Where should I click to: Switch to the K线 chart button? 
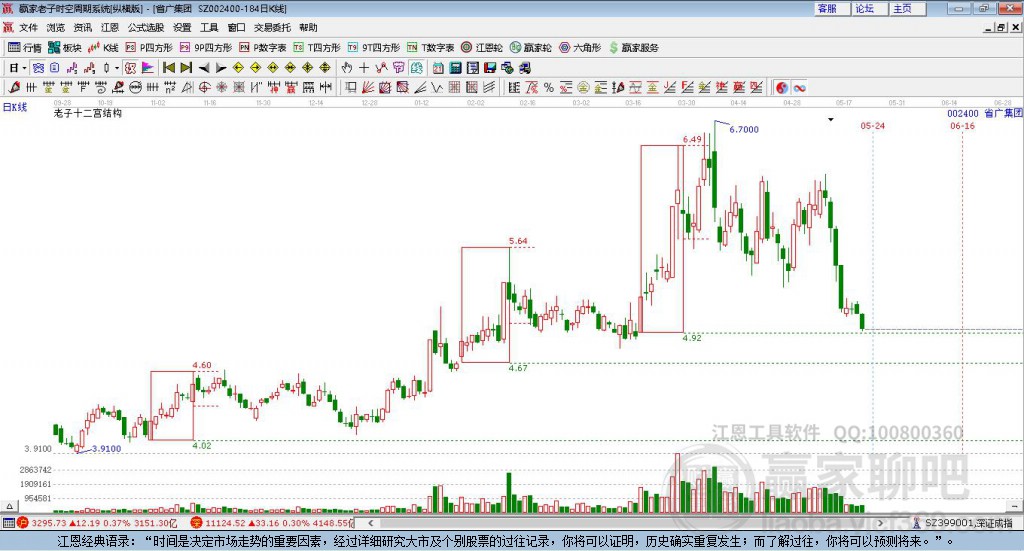(x=103, y=48)
